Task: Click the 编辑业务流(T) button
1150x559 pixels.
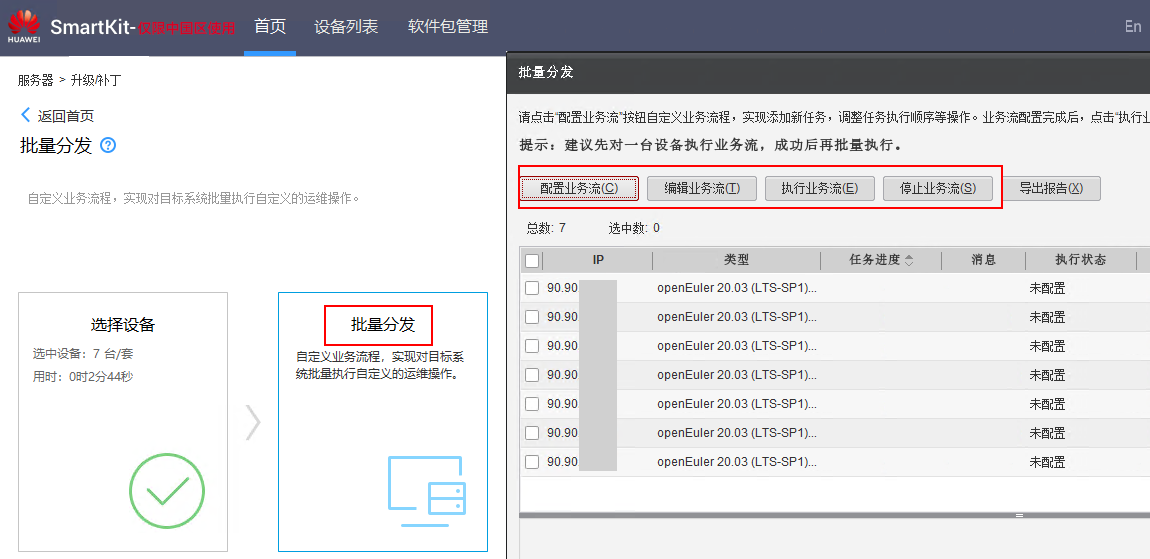Action: tap(702, 188)
